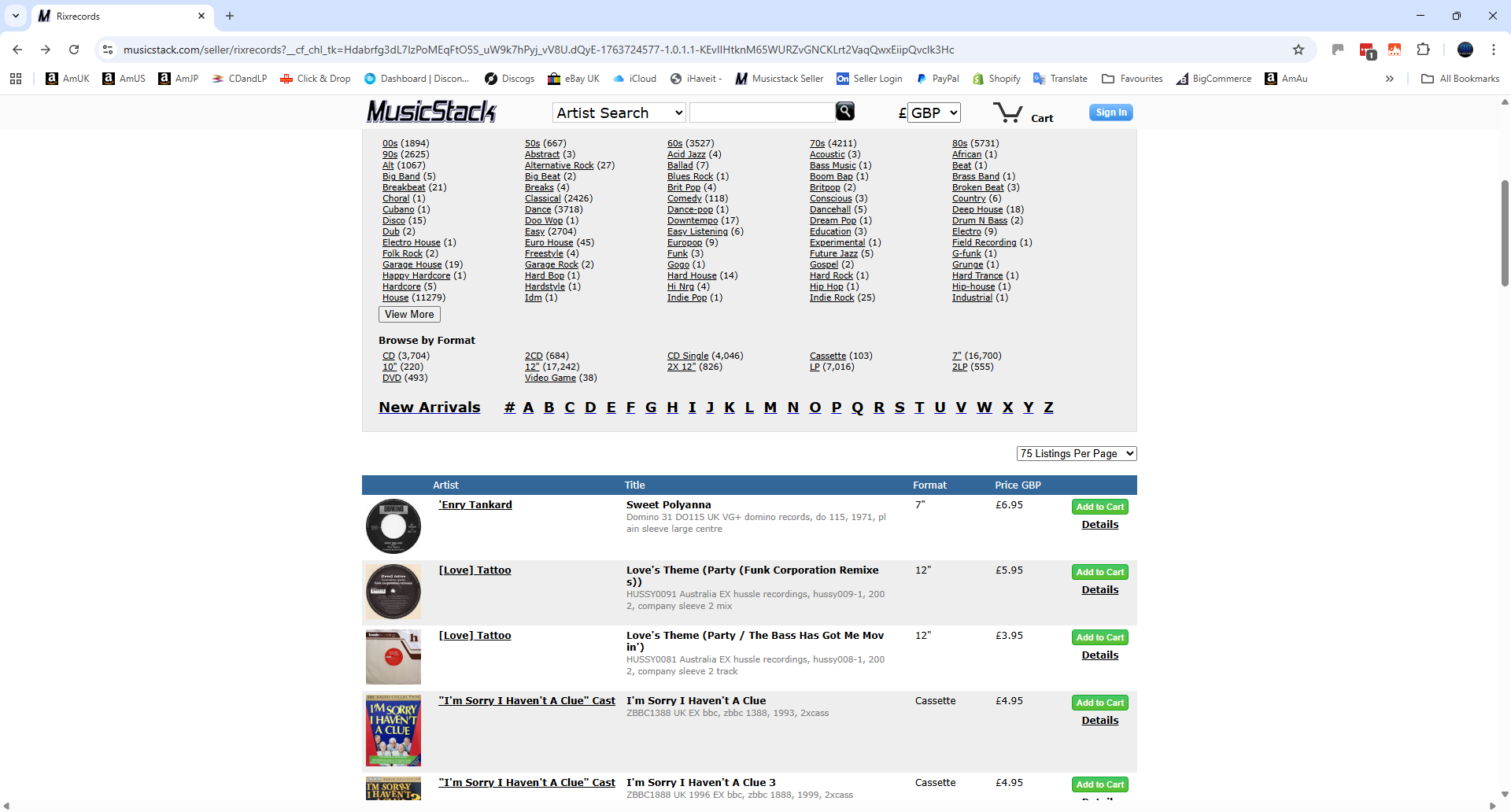Open a new browser tab

pos(230,16)
